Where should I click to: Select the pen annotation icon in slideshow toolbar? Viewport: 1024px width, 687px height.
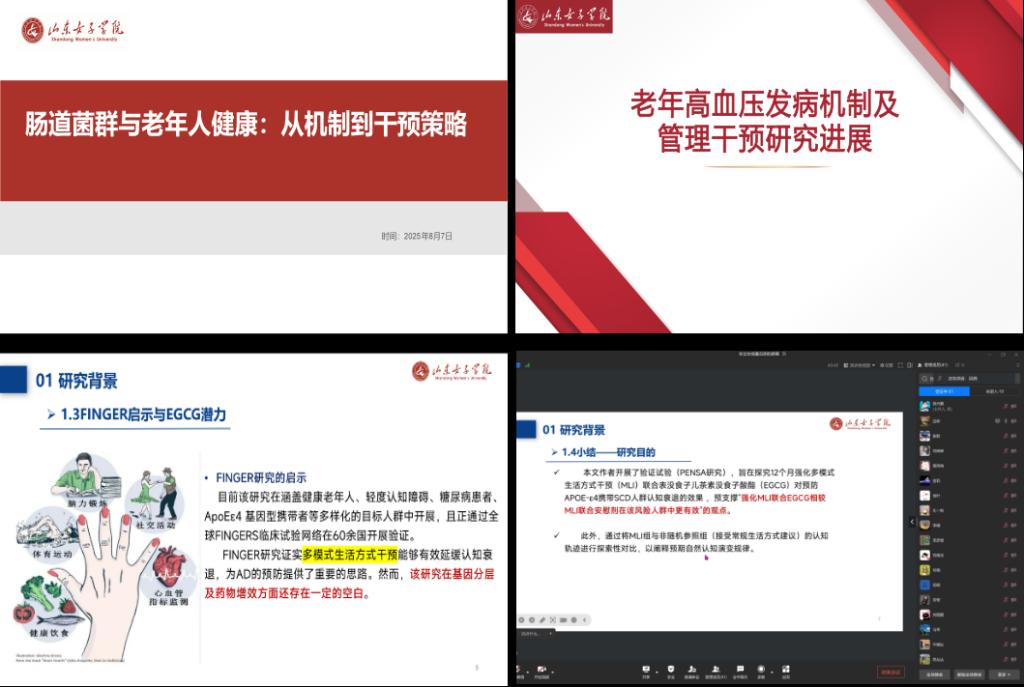pyautogui.click(x=542, y=620)
